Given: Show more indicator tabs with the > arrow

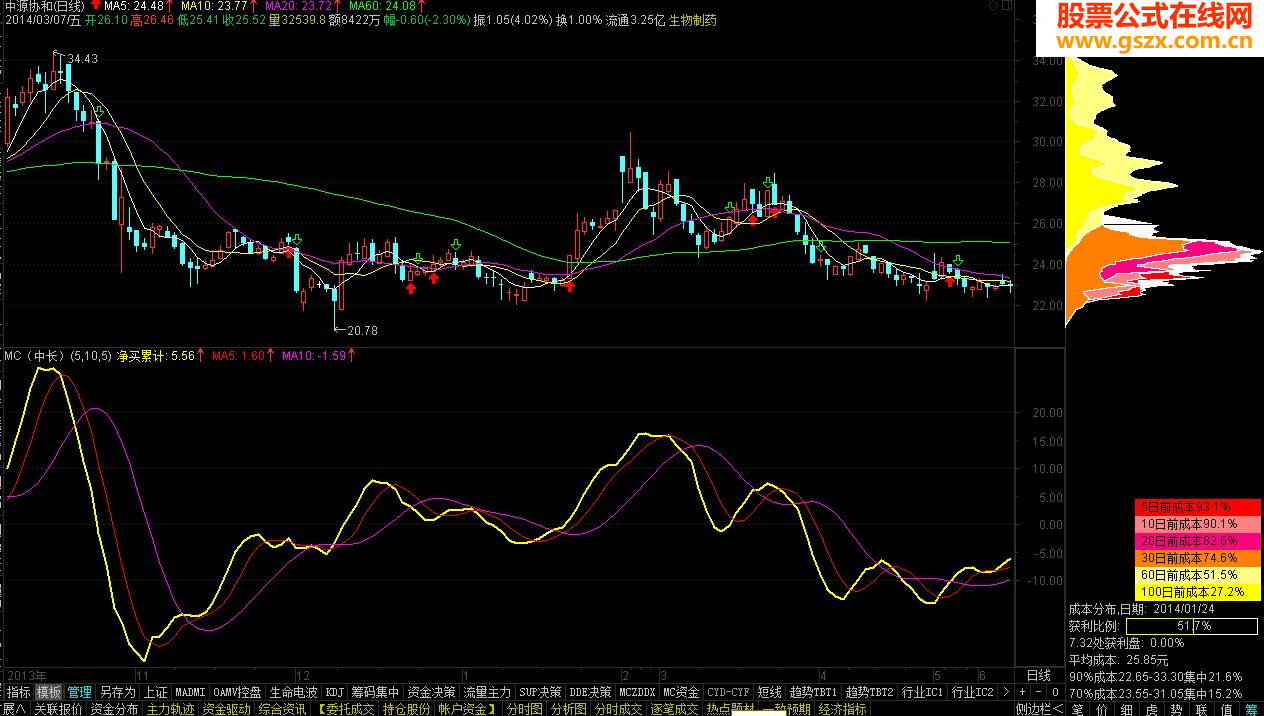Looking at the screenshot, I should click(1007, 692).
